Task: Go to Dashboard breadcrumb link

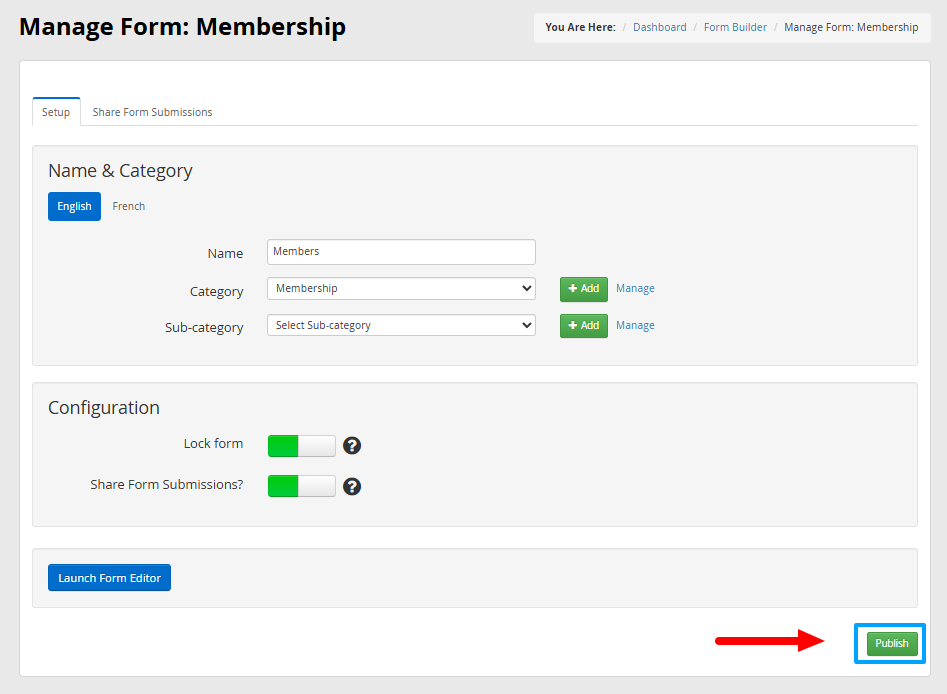Action: (660, 27)
